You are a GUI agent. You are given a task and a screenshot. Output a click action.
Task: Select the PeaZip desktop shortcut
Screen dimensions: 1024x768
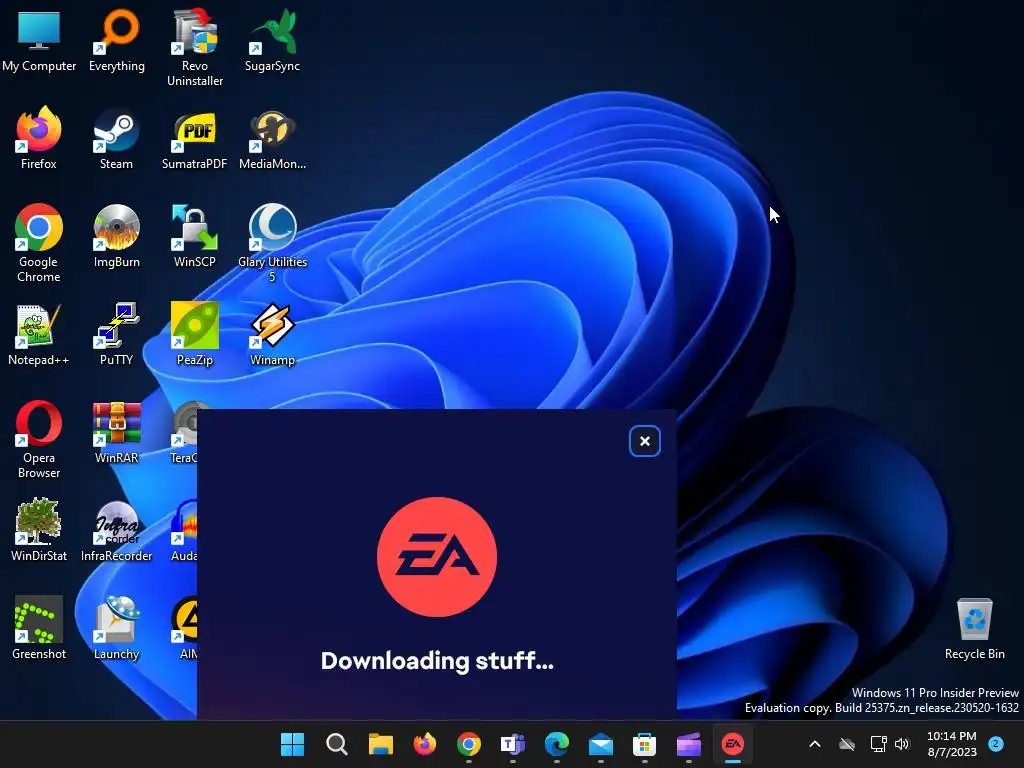pos(195,334)
